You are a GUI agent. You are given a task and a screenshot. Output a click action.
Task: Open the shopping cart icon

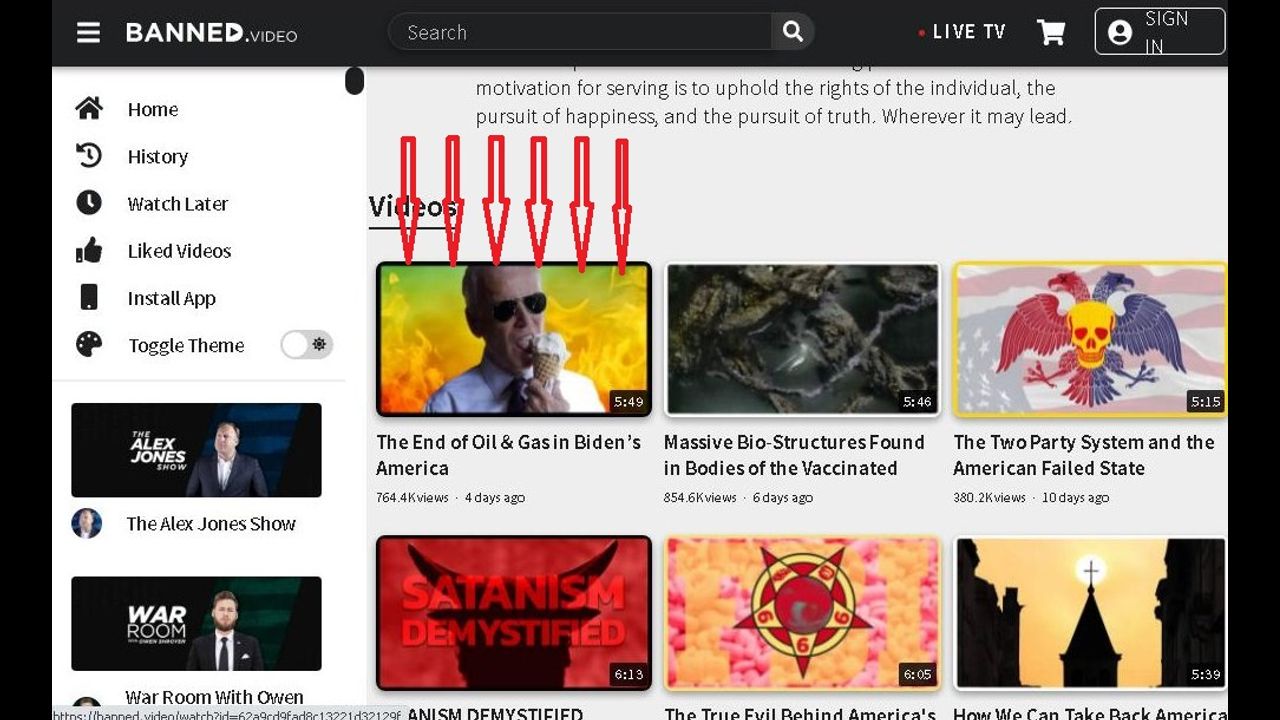coord(1050,33)
